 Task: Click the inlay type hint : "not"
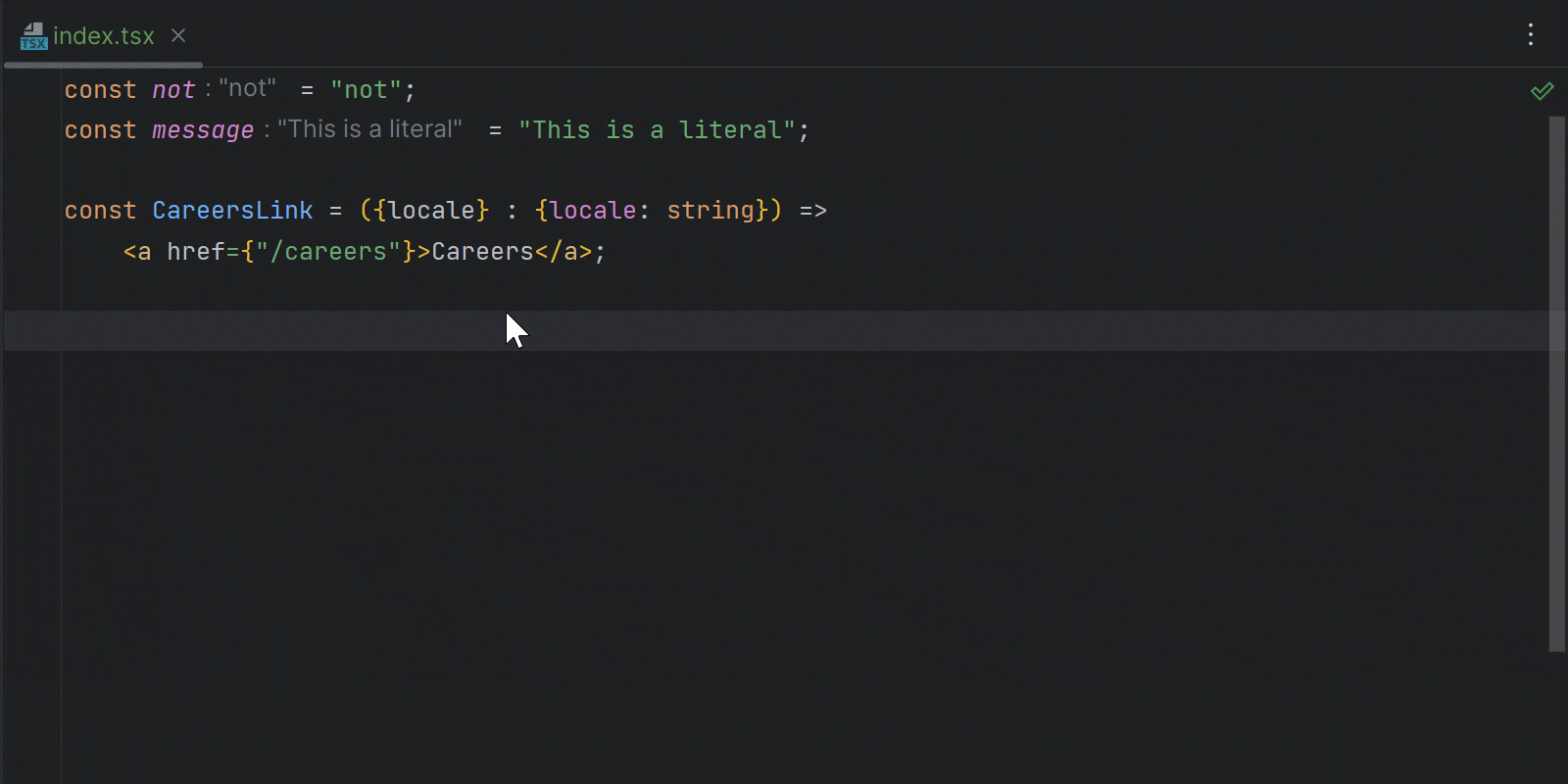[x=241, y=89]
